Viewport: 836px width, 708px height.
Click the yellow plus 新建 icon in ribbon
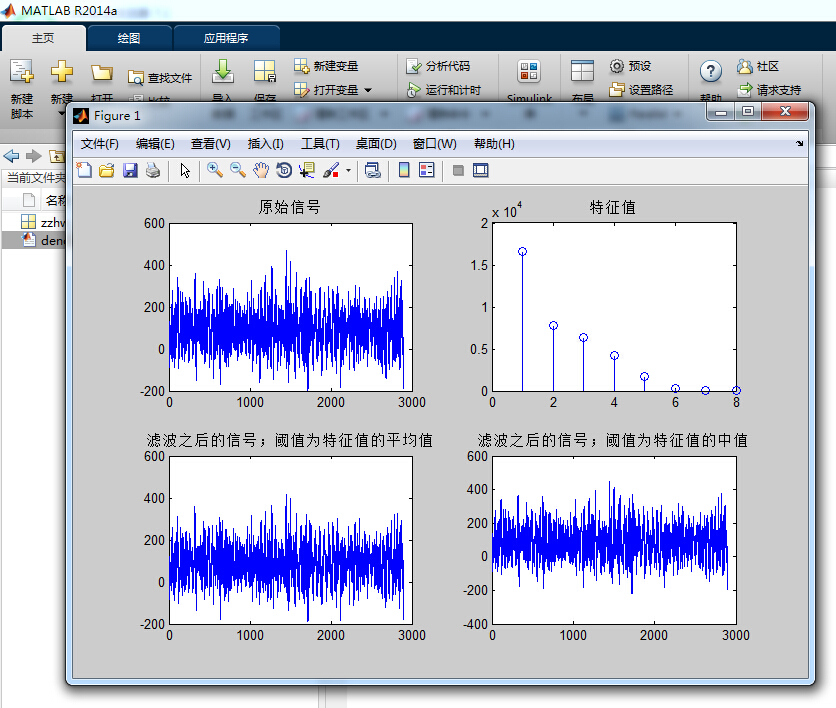(62, 71)
